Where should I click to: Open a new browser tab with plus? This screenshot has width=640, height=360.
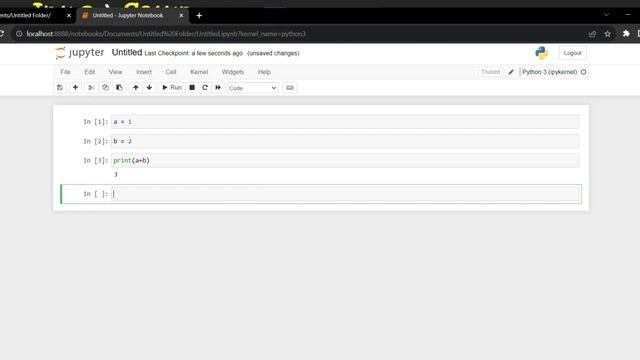click(x=199, y=16)
